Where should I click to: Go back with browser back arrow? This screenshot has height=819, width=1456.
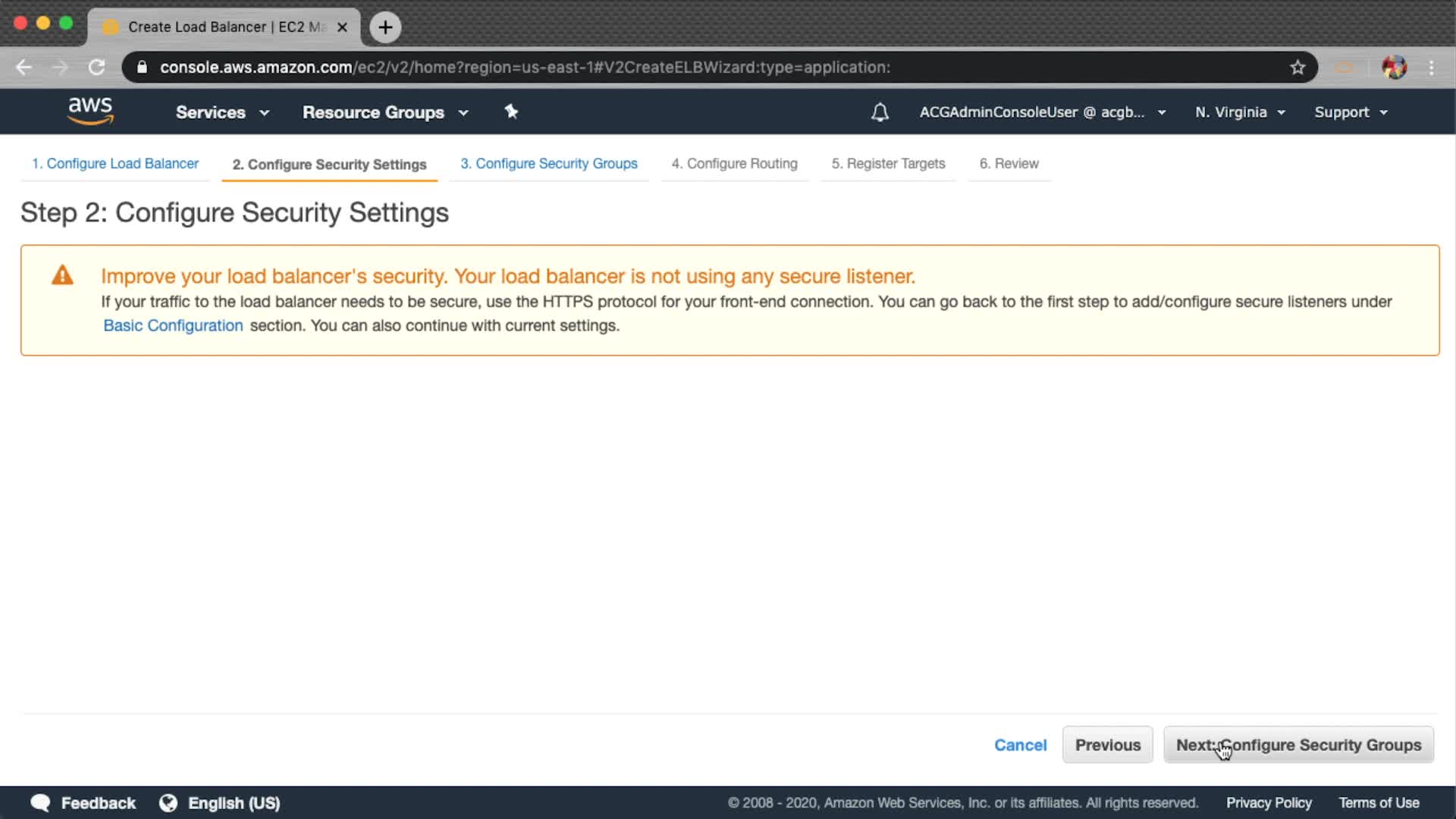tap(24, 67)
